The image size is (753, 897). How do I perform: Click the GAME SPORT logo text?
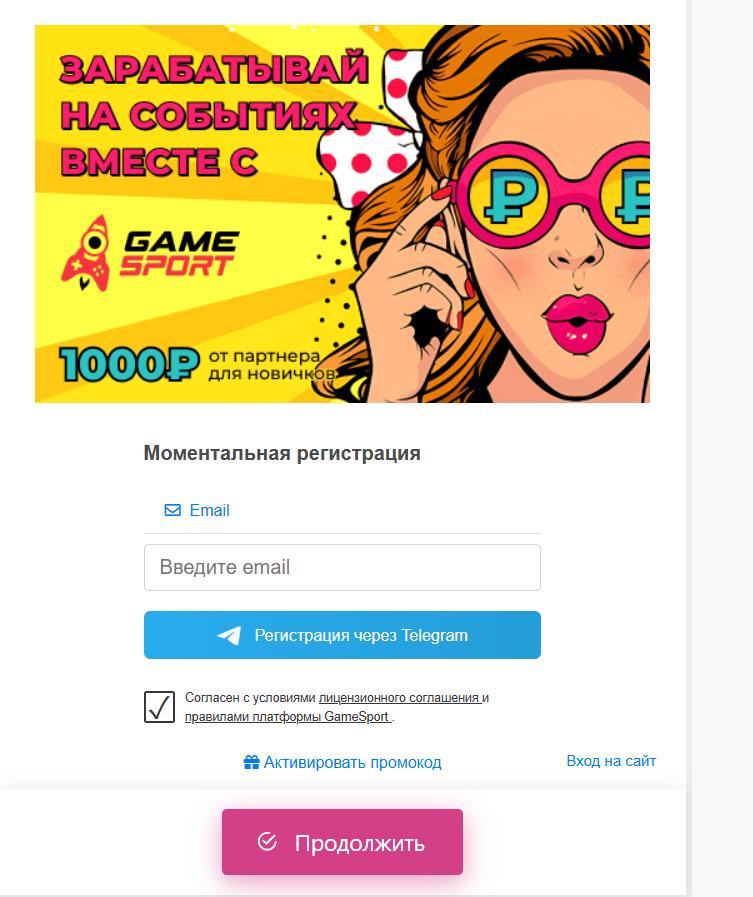(x=179, y=253)
